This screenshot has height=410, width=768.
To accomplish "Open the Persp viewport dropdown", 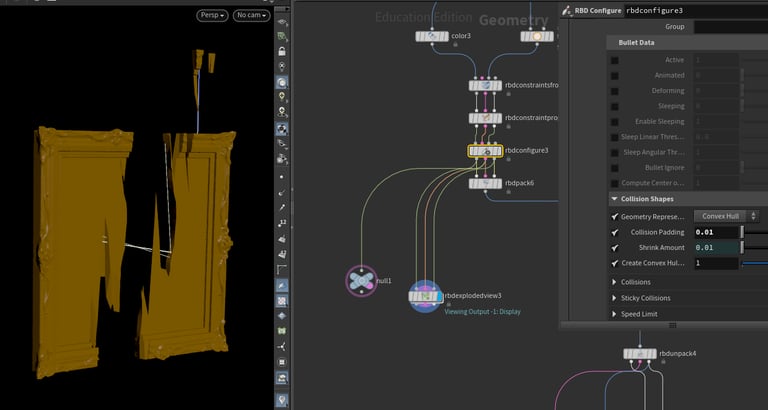I will [x=213, y=16].
